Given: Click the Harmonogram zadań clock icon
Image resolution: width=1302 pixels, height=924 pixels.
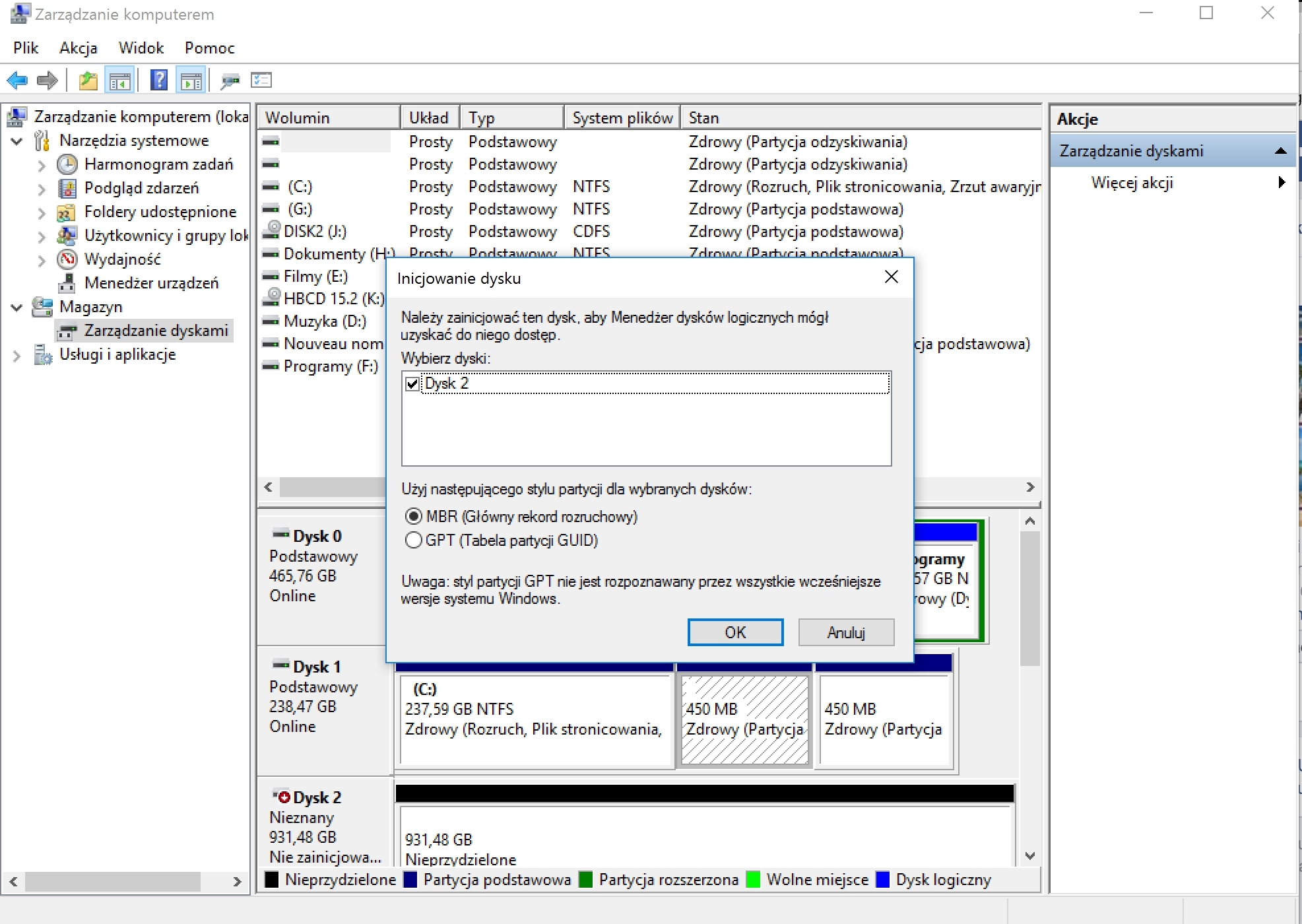Looking at the screenshot, I should point(67,164).
